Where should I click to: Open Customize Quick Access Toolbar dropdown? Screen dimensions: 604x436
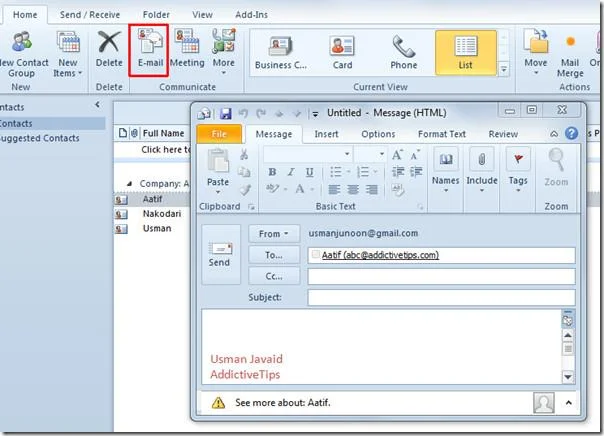[315, 114]
